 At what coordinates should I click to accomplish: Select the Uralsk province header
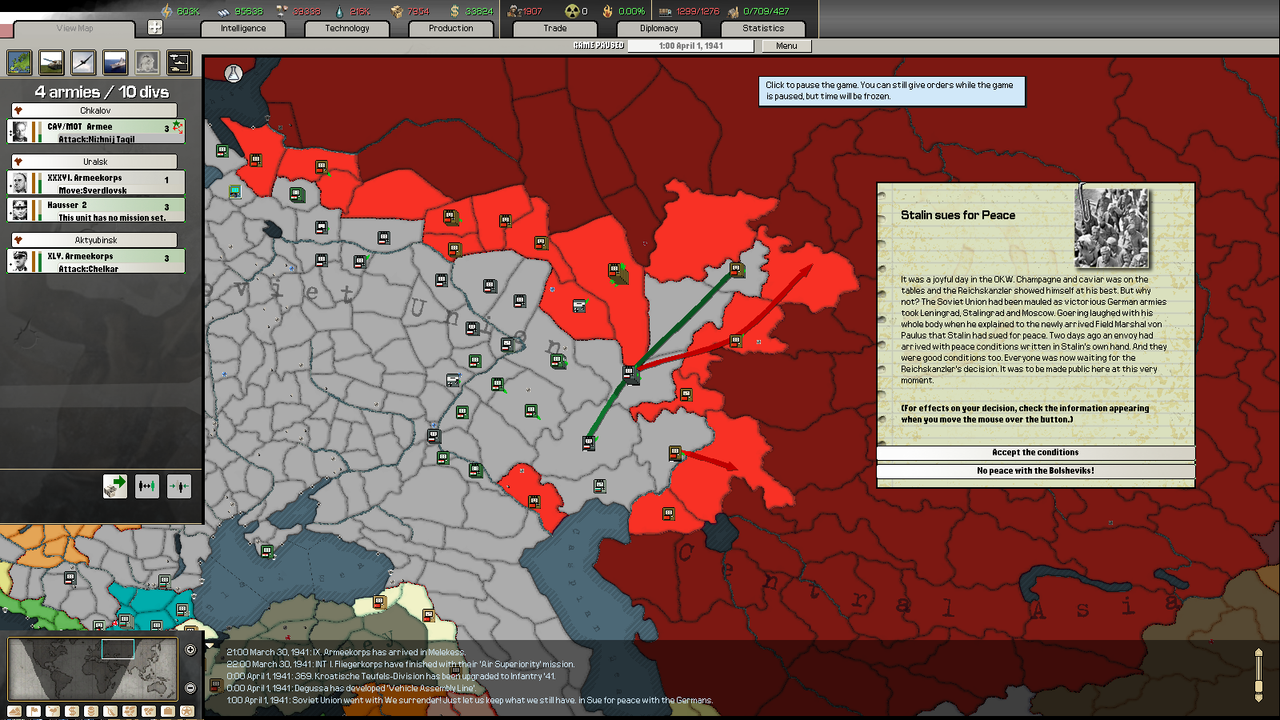pyautogui.click(x=95, y=161)
